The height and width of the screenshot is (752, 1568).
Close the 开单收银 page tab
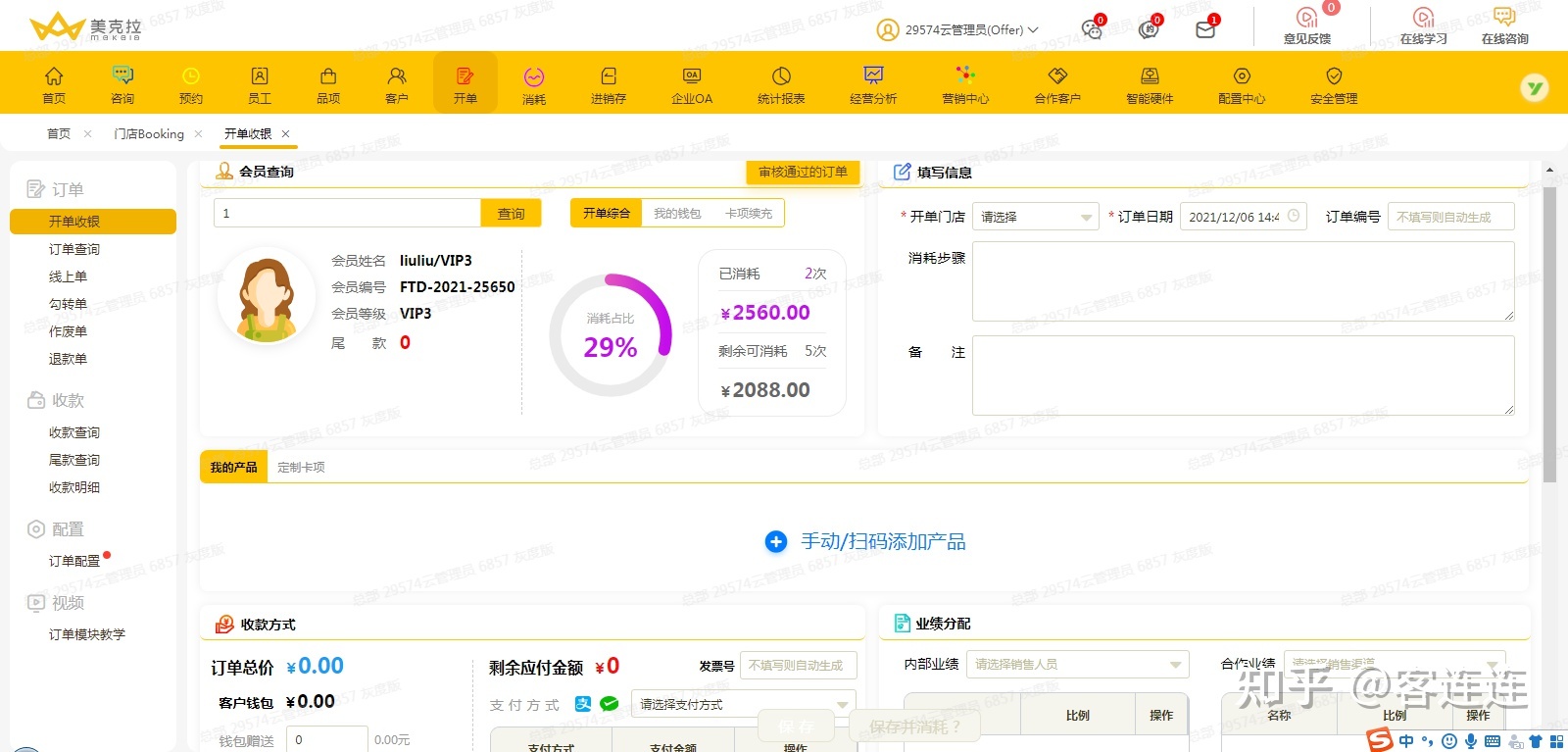pyautogui.click(x=286, y=133)
